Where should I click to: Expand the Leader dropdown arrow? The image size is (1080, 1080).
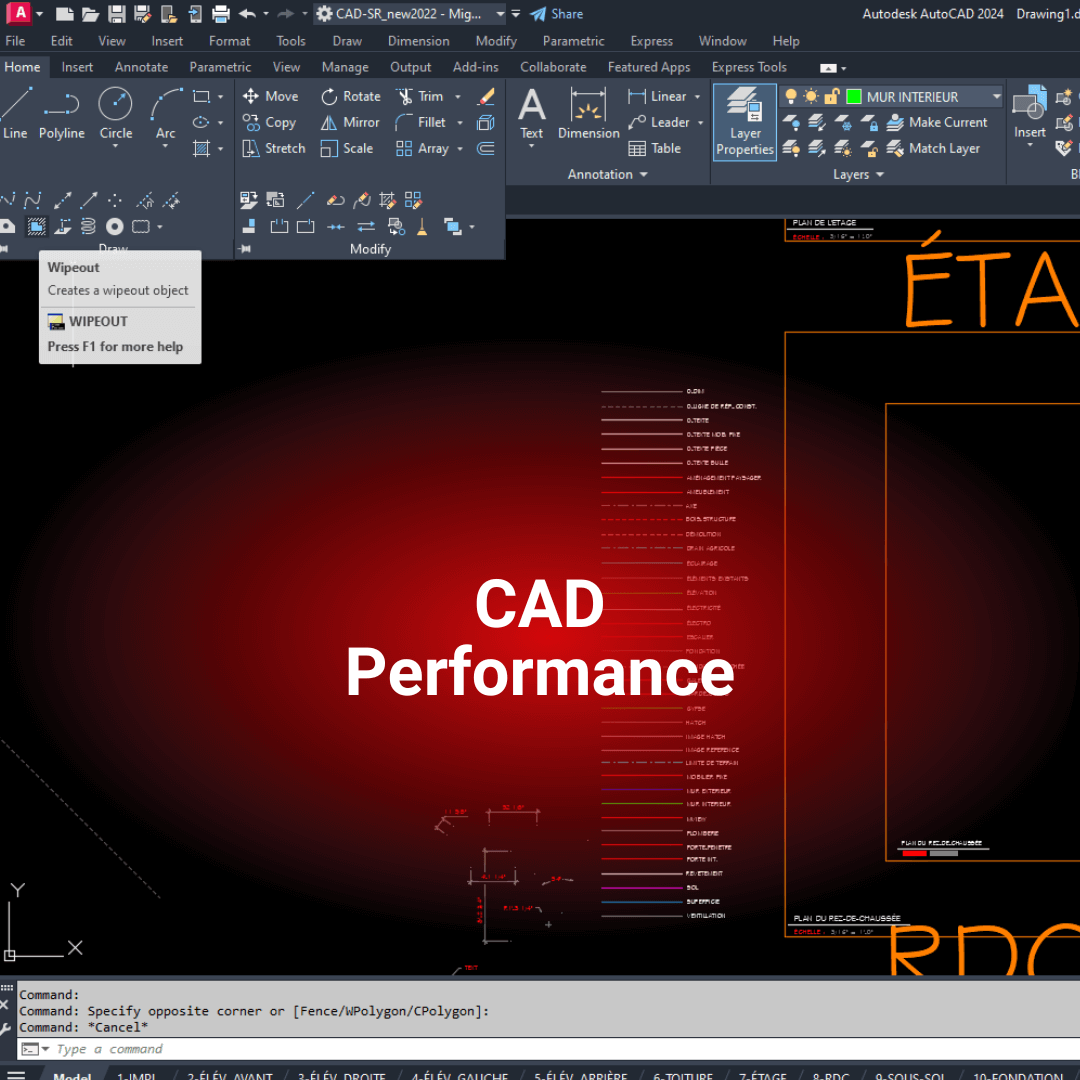(x=700, y=123)
